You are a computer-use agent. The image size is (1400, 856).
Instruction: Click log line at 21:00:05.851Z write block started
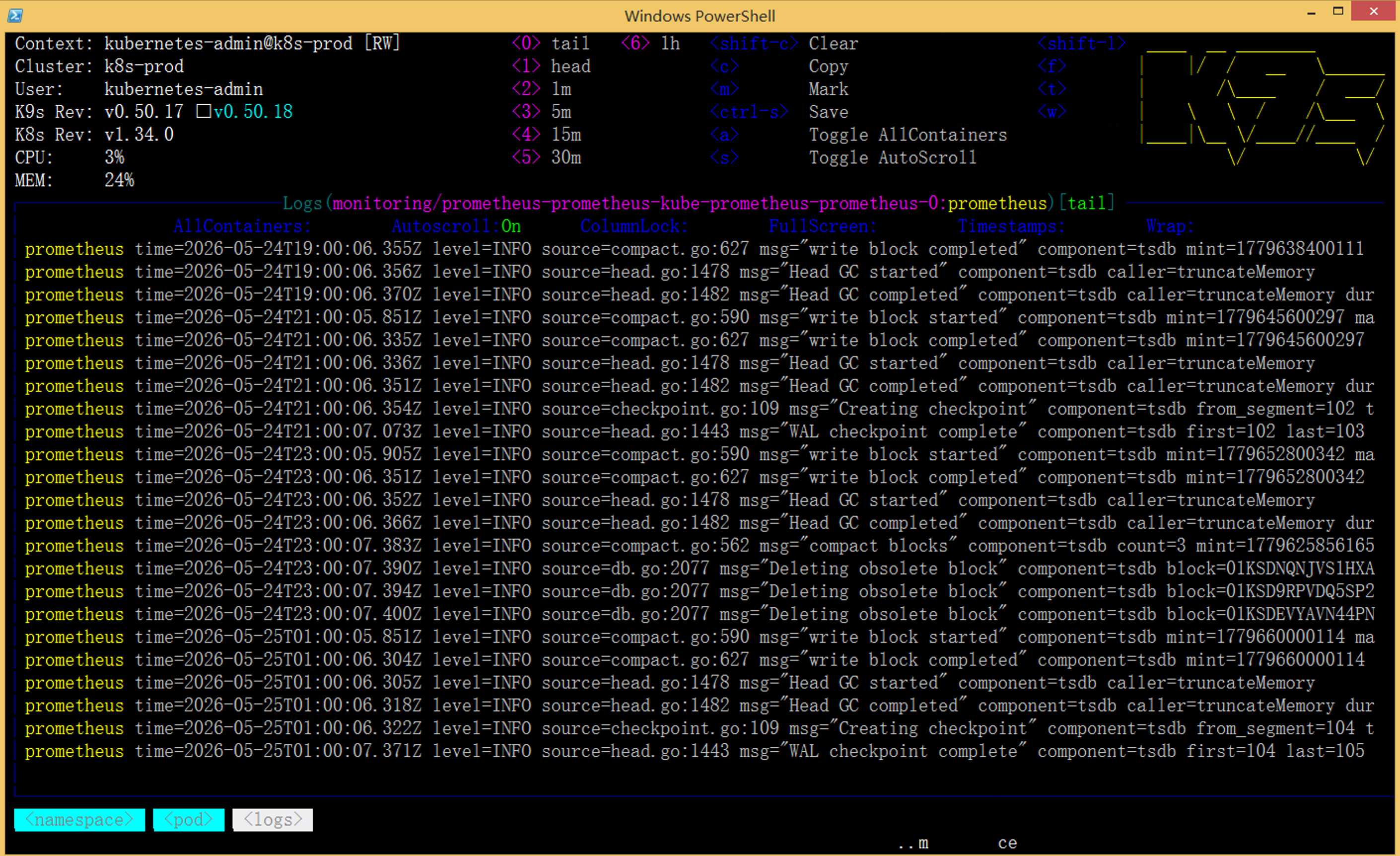click(700, 317)
